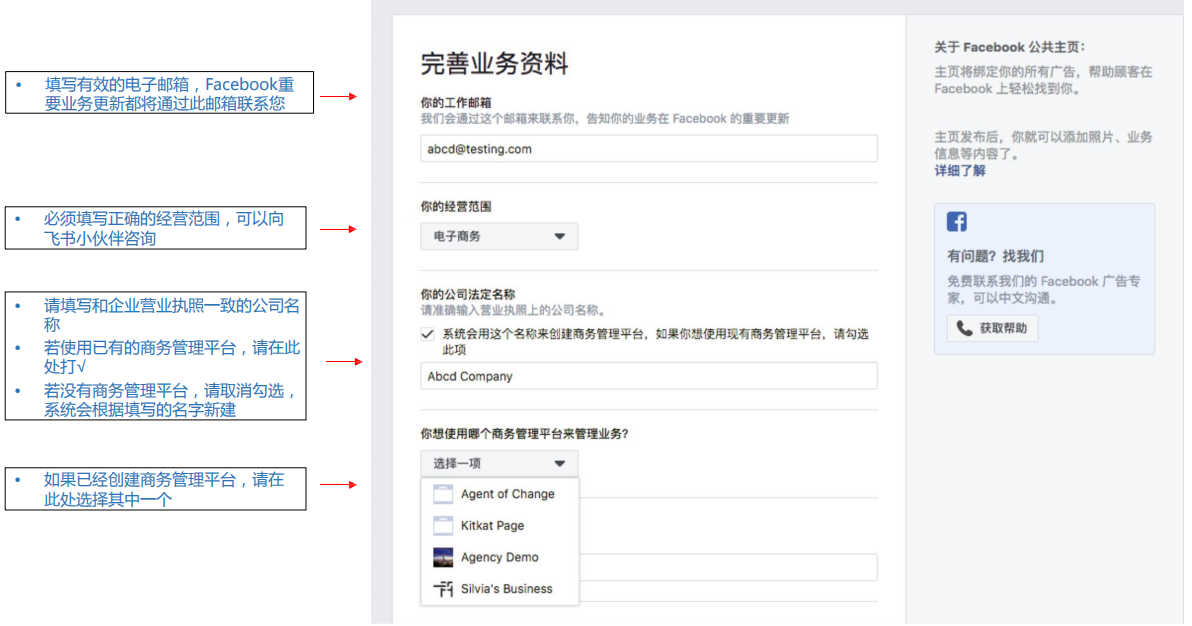This screenshot has width=1192, height=626.
Task: Click the Facebook logo in help card
Action: [x=956, y=221]
